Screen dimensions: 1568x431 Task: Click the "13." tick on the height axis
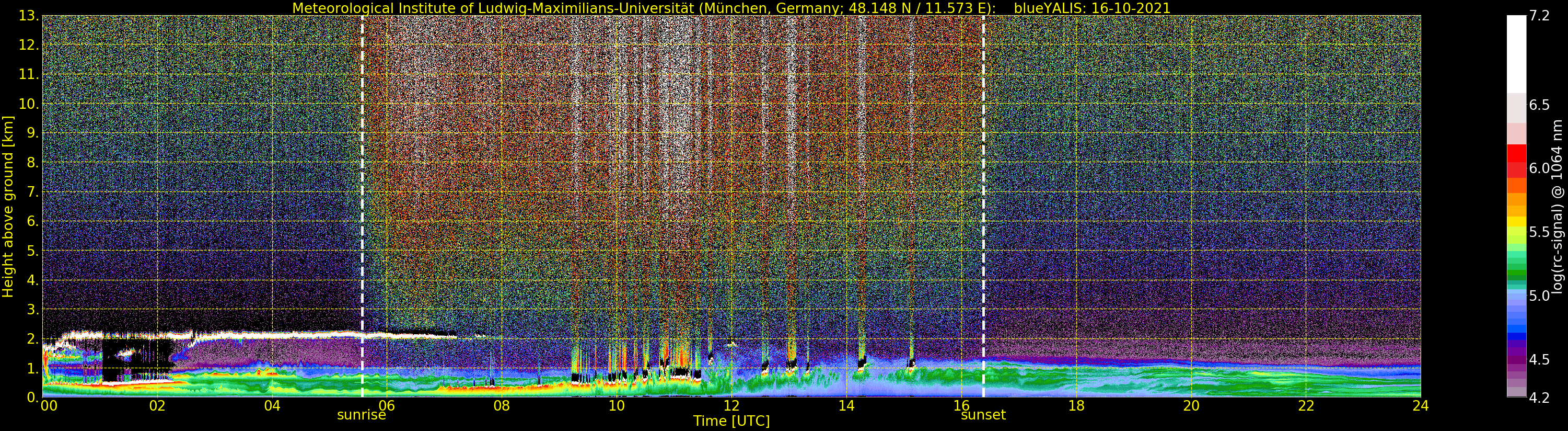tap(29, 16)
